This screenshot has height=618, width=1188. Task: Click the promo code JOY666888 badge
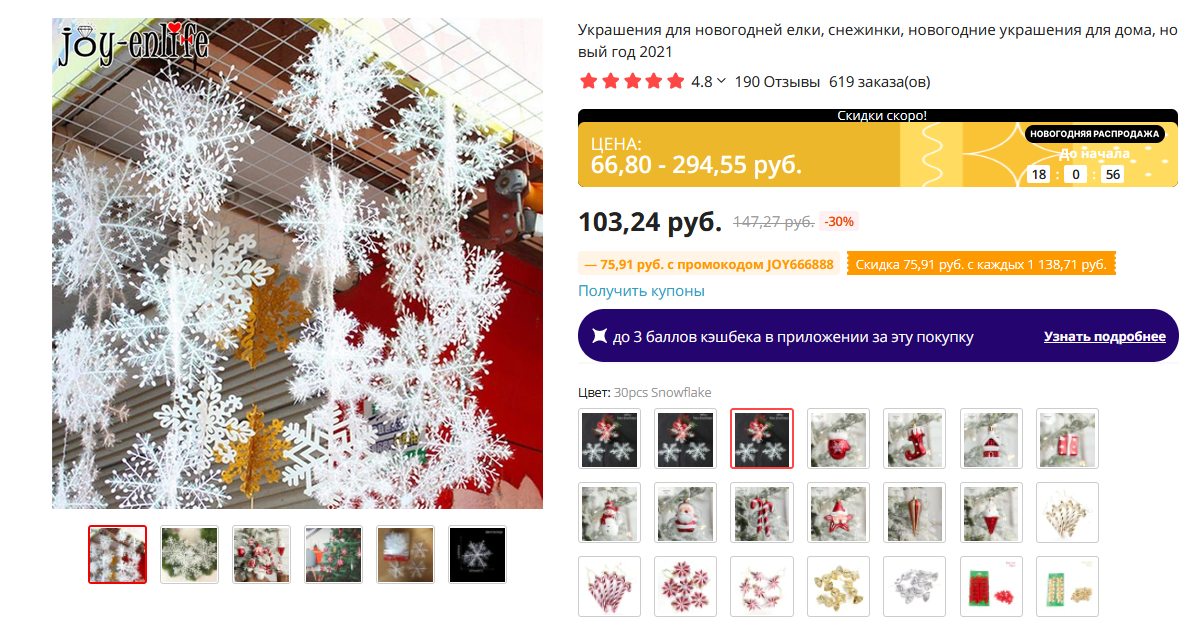click(x=709, y=264)
